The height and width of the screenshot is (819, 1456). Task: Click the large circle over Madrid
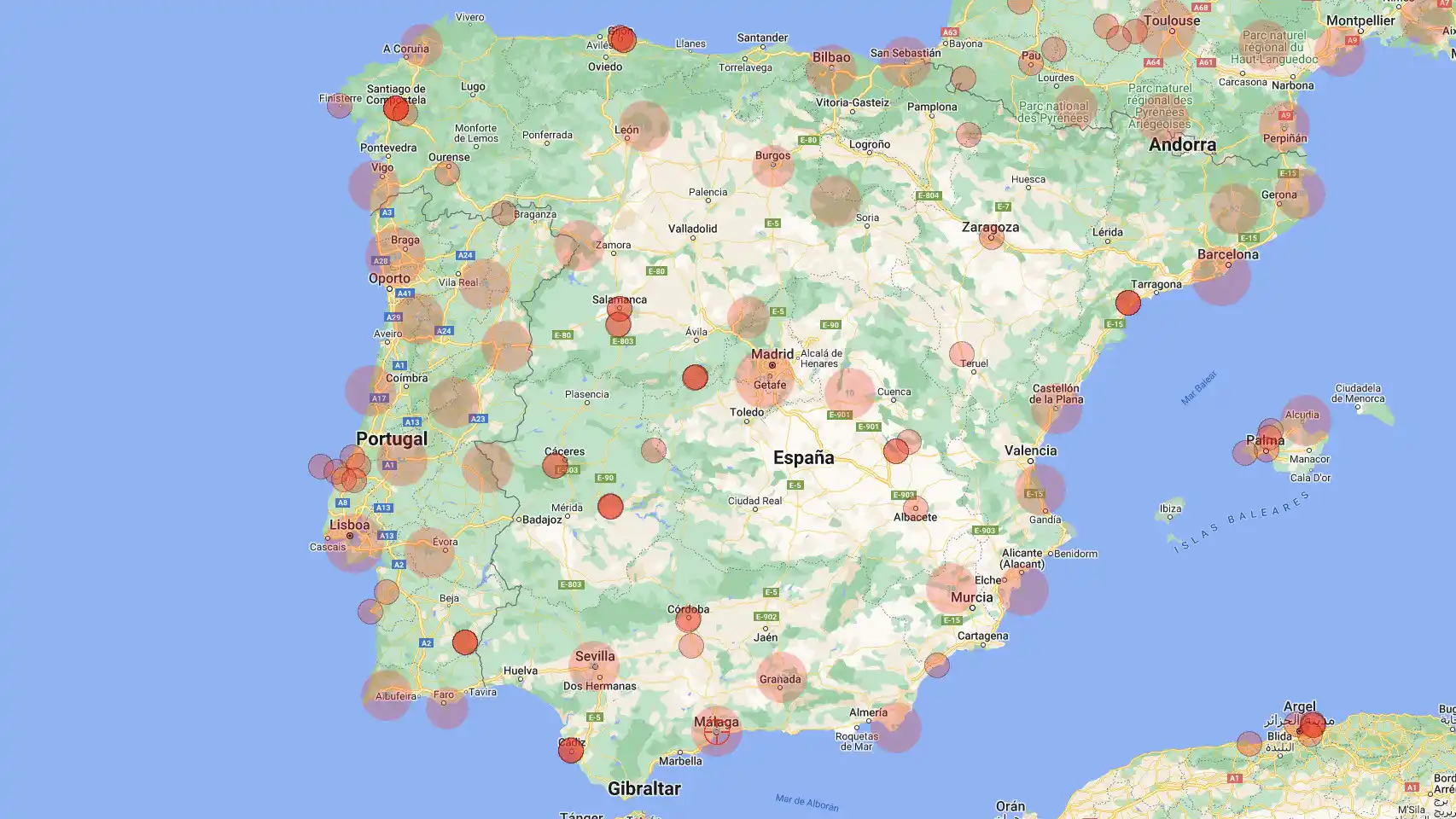[766, 378]
